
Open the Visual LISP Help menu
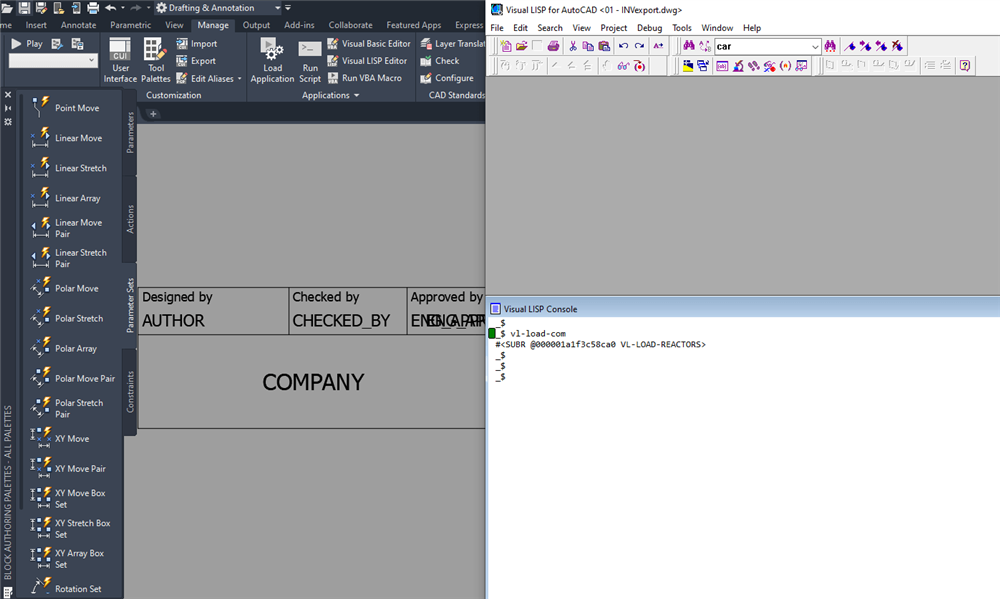tap(752, 27)
